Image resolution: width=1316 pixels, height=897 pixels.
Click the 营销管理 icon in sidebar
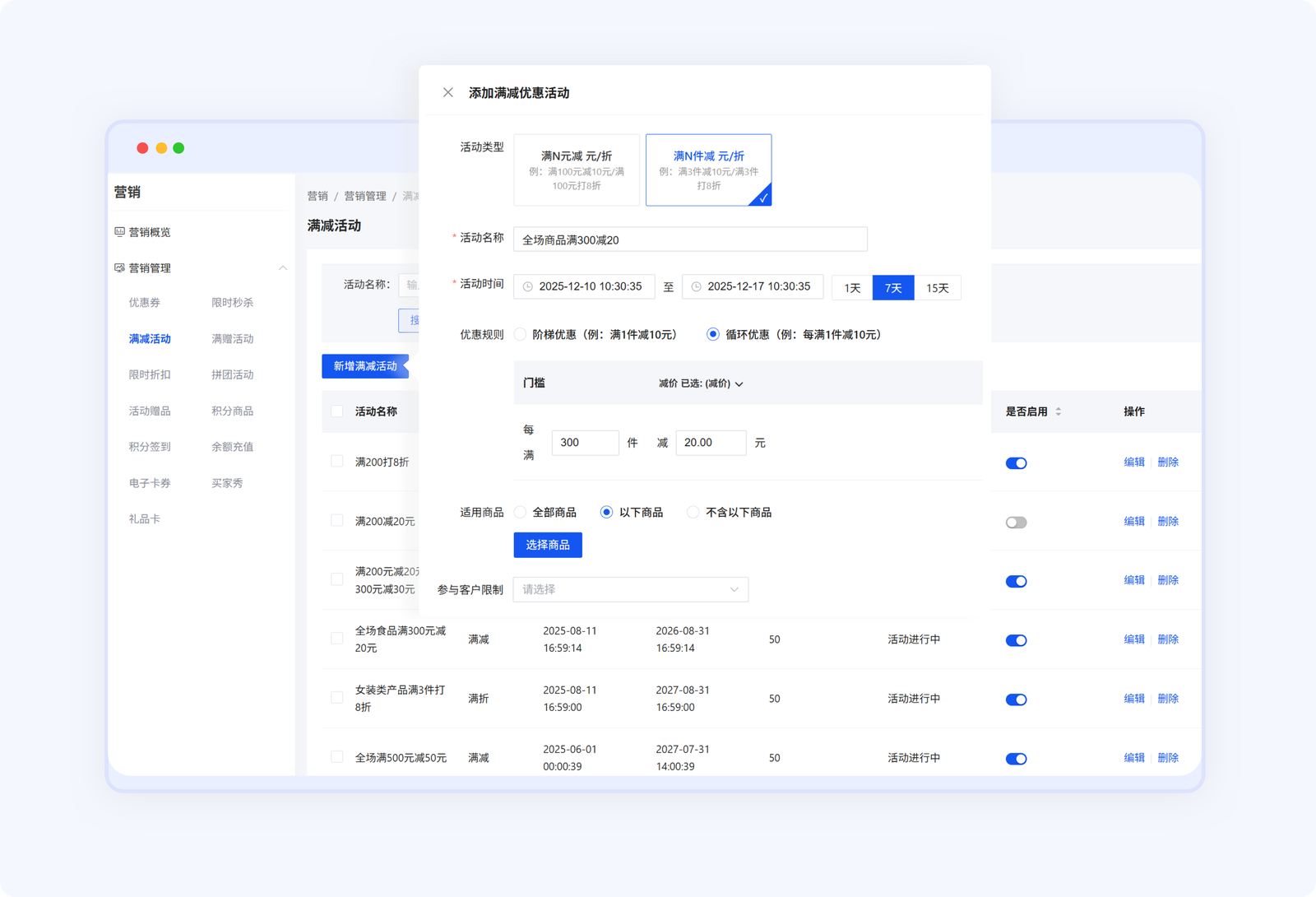pyautogui.click(x=119, y=268)
